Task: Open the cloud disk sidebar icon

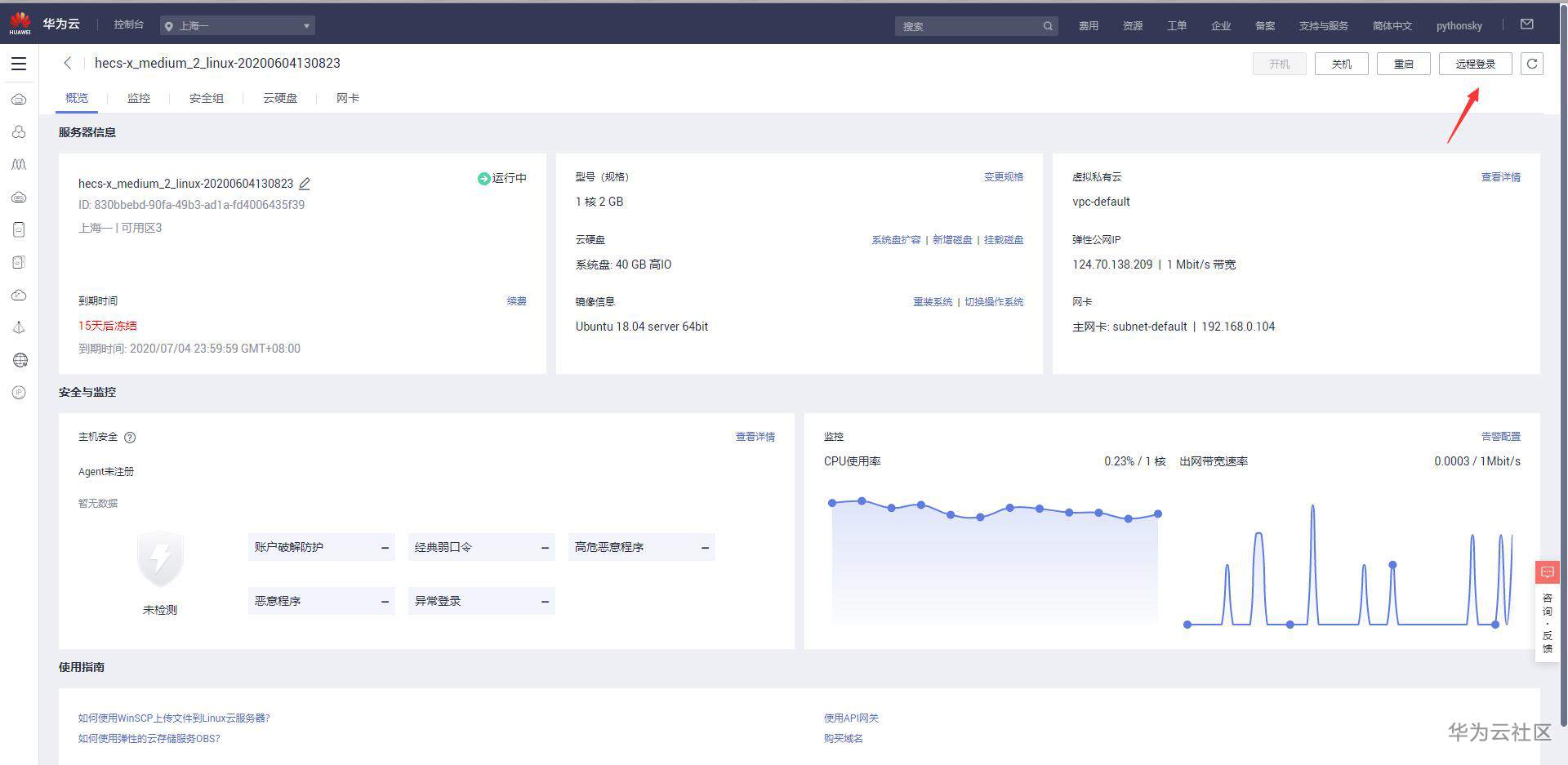Action: coord(19,198)
